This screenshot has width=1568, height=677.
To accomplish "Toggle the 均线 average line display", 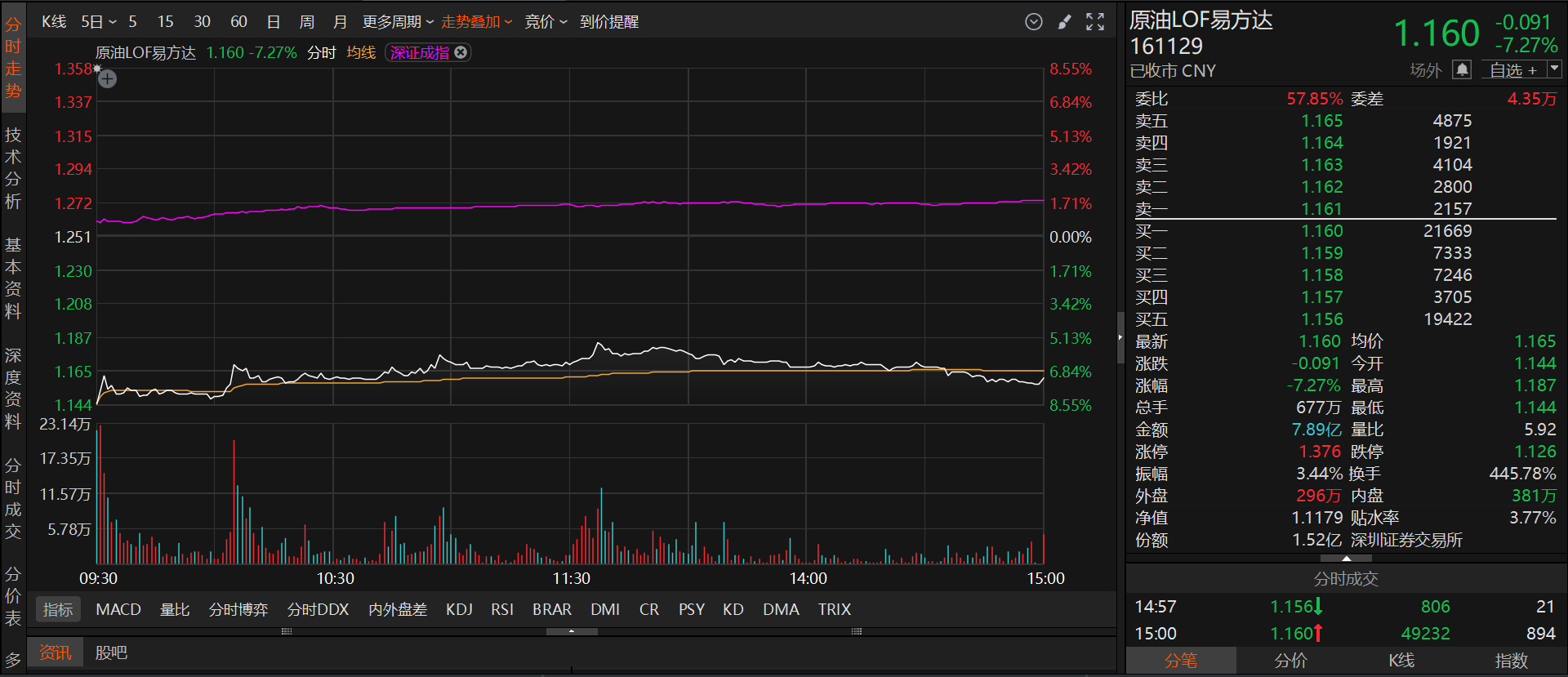I will pyautogui.click(x=361, y=52).
